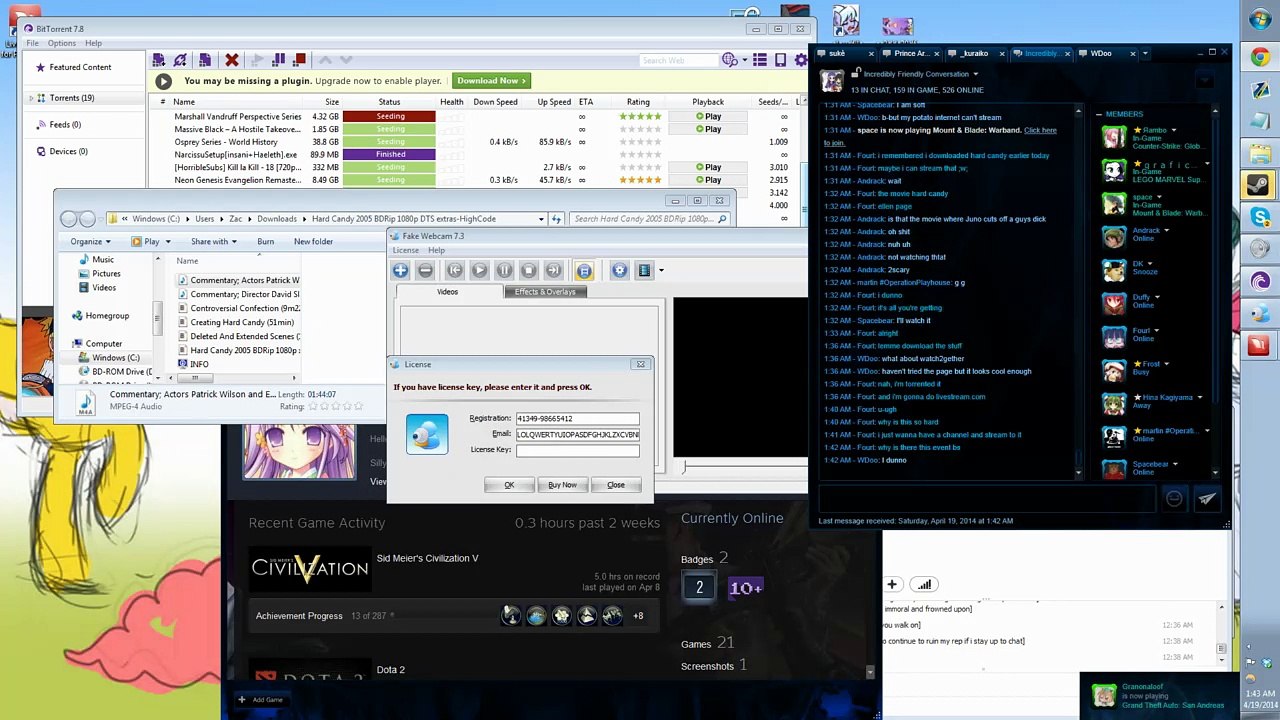Screen dimensions: 1280x720
Task: Open the Share with dropdown in Explorer
Action: point(214,241)
